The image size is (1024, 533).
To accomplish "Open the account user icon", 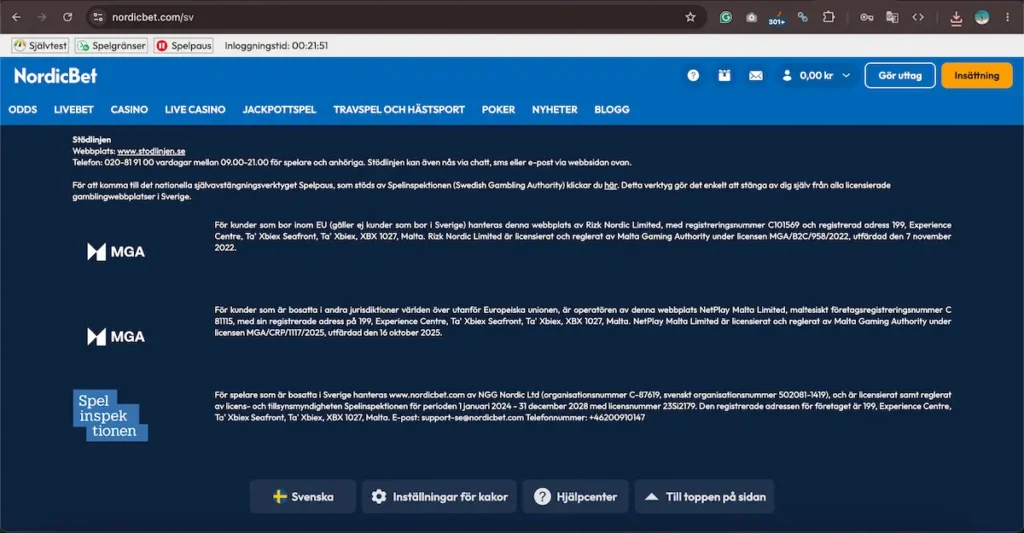I will pos(787,76).
